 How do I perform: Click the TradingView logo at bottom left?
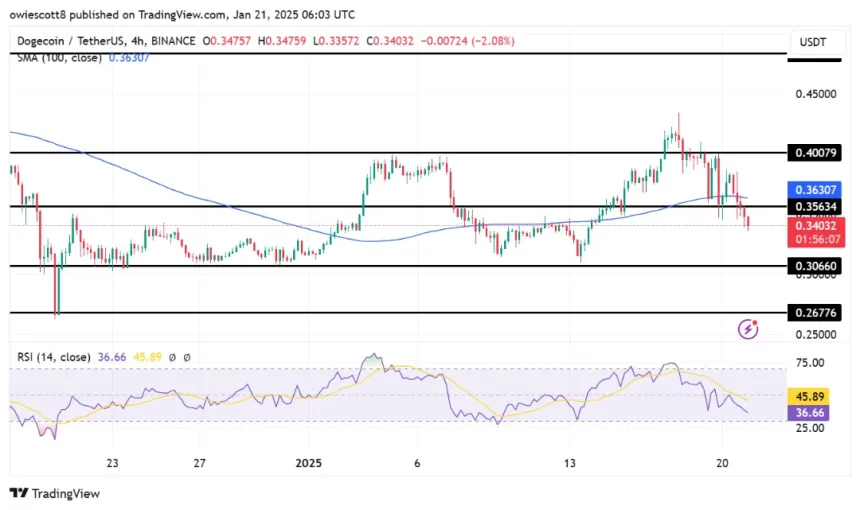55,493
